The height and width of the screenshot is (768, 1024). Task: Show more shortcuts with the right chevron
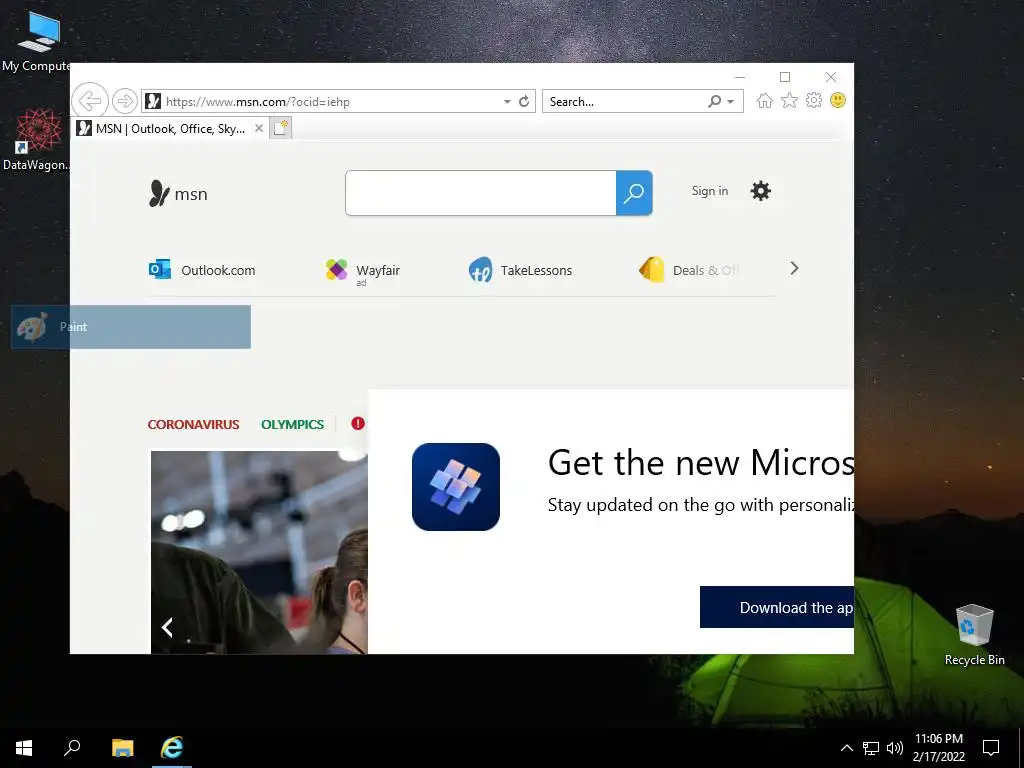coord(794,268)
